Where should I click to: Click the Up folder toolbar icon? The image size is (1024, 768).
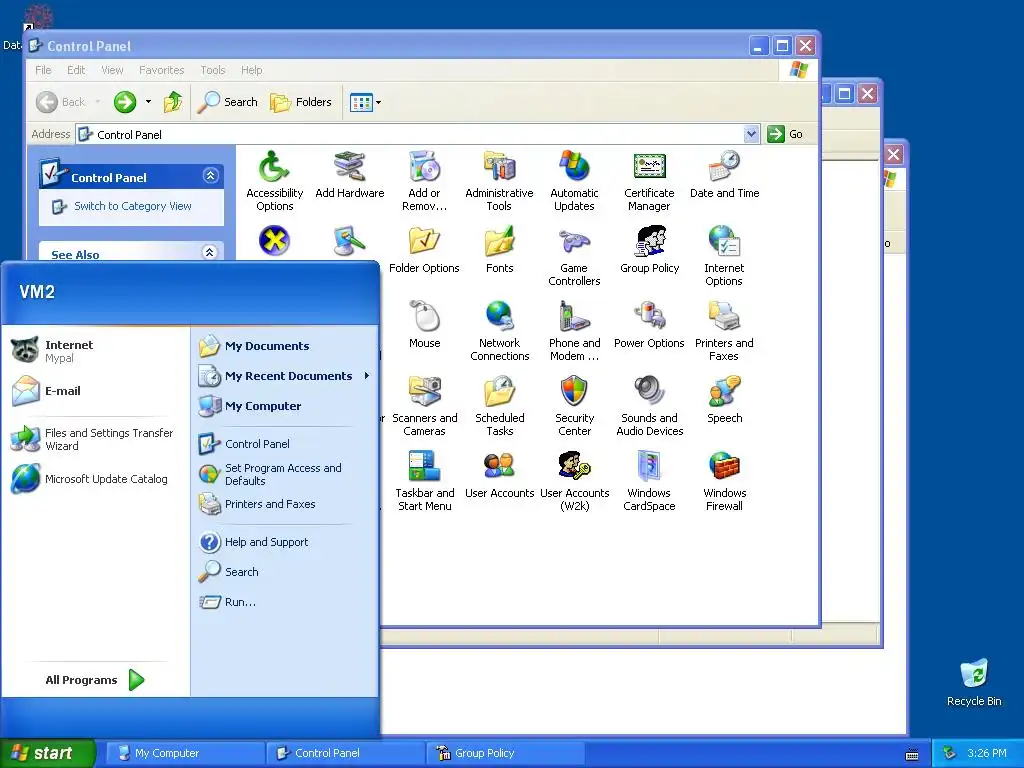[x=173, y=102]
